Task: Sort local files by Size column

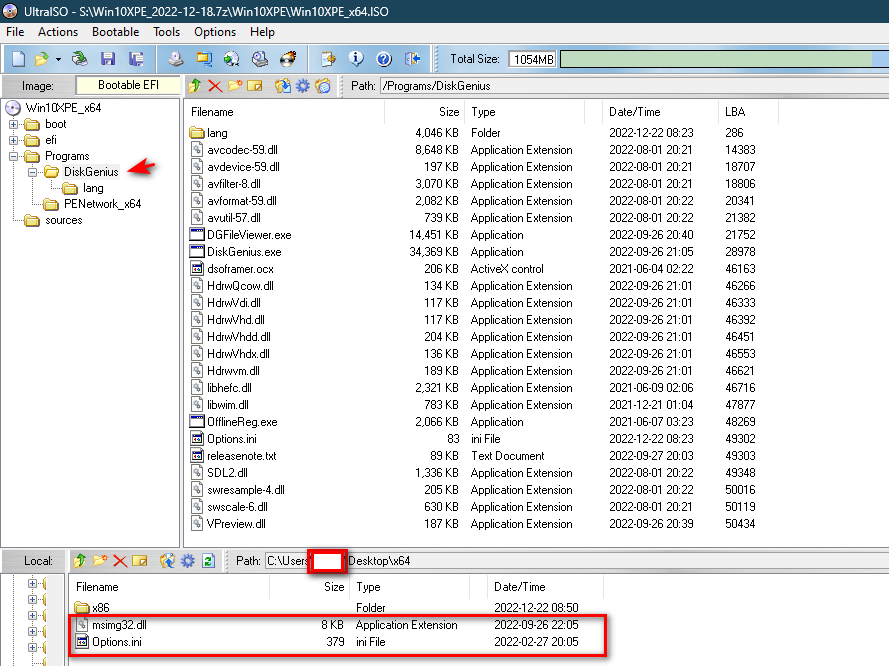Action: coord(310,587)
